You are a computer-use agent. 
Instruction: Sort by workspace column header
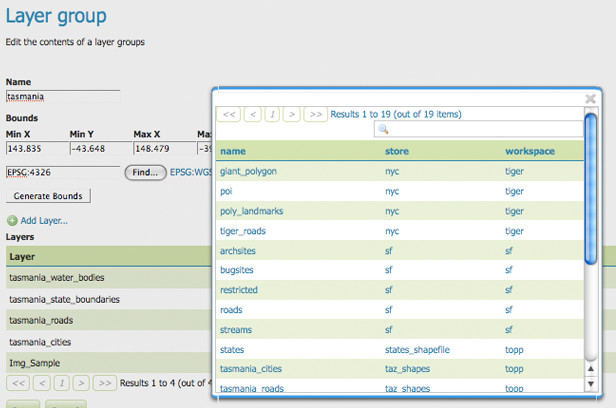pos(530,151)
